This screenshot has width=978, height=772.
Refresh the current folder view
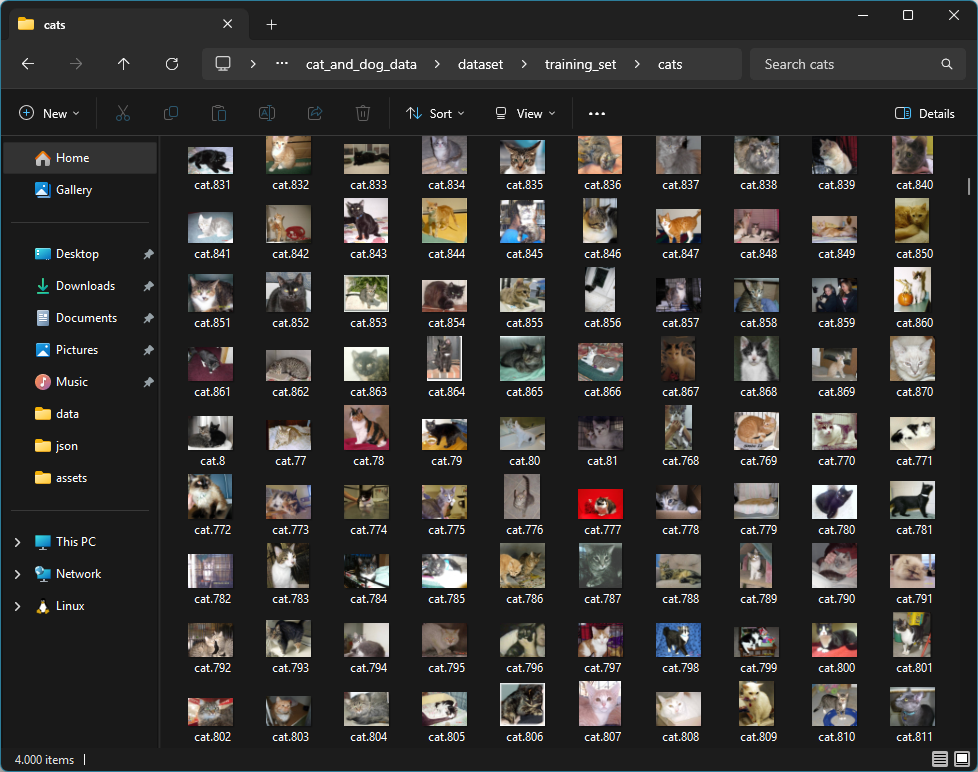pos(172,64)
